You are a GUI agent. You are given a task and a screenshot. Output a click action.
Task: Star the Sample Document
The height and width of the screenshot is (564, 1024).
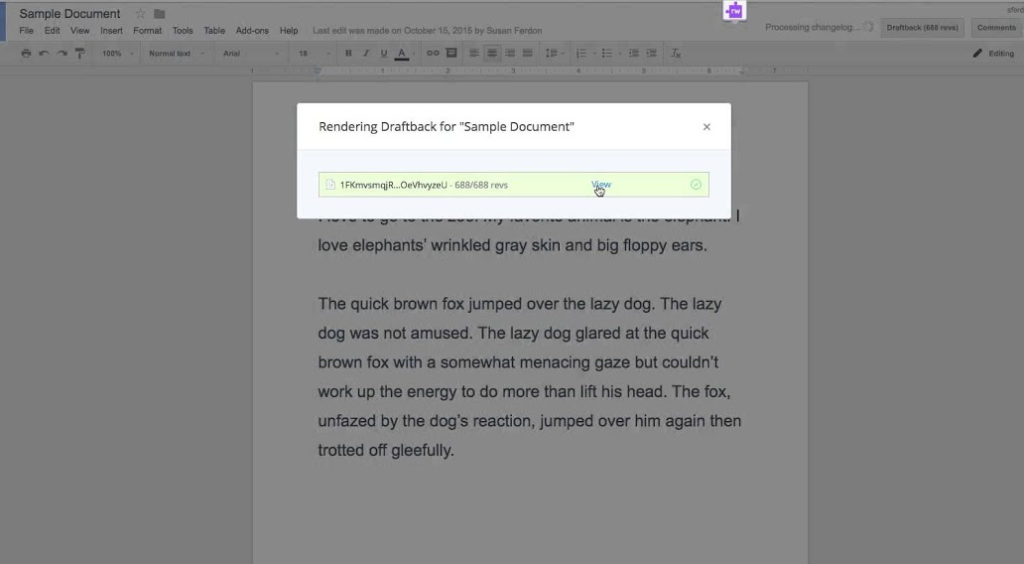click(140, 14)
